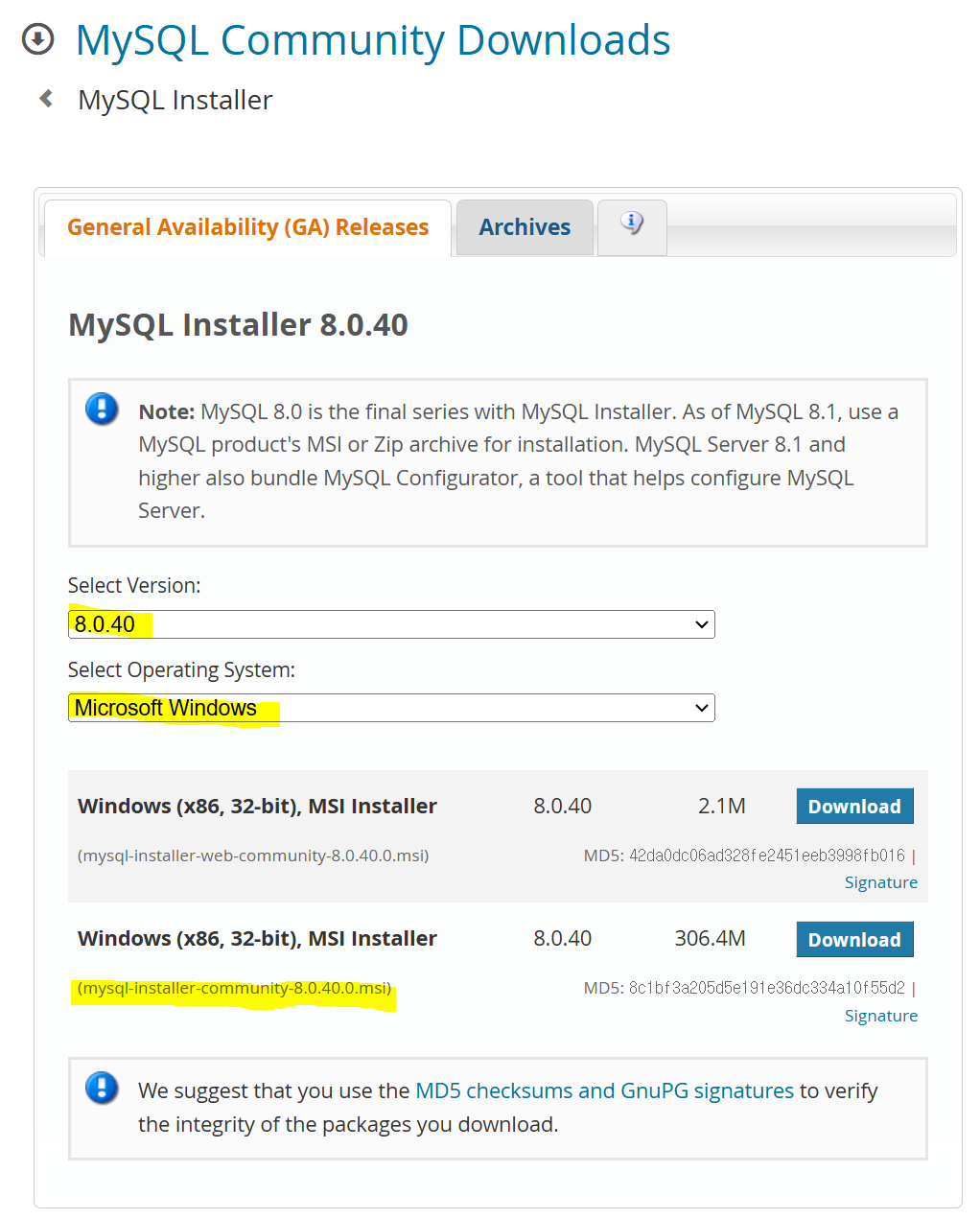
Task: Download the 2.1M web community MSI installer
Action: pyautogui.click(x=854, y=807)
